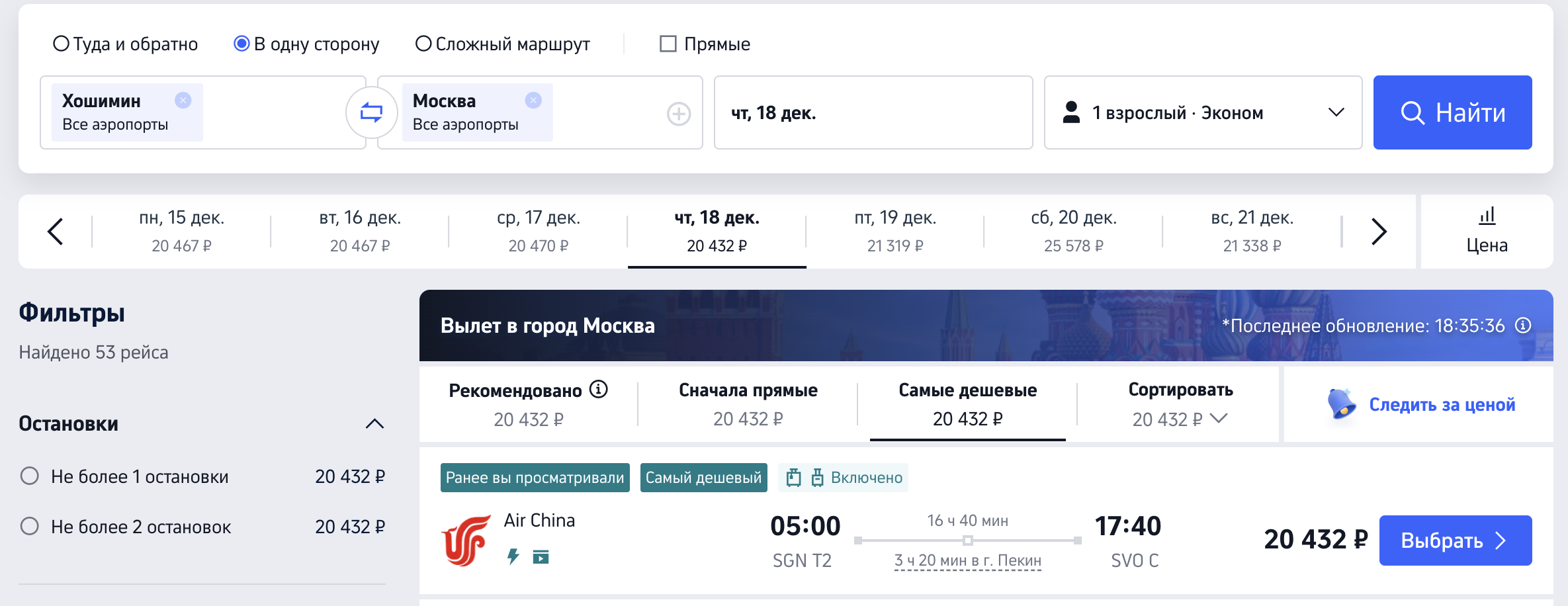Swap origin and destination cities
Viewport: 1568px width, 606px height.
click(371, 112)
